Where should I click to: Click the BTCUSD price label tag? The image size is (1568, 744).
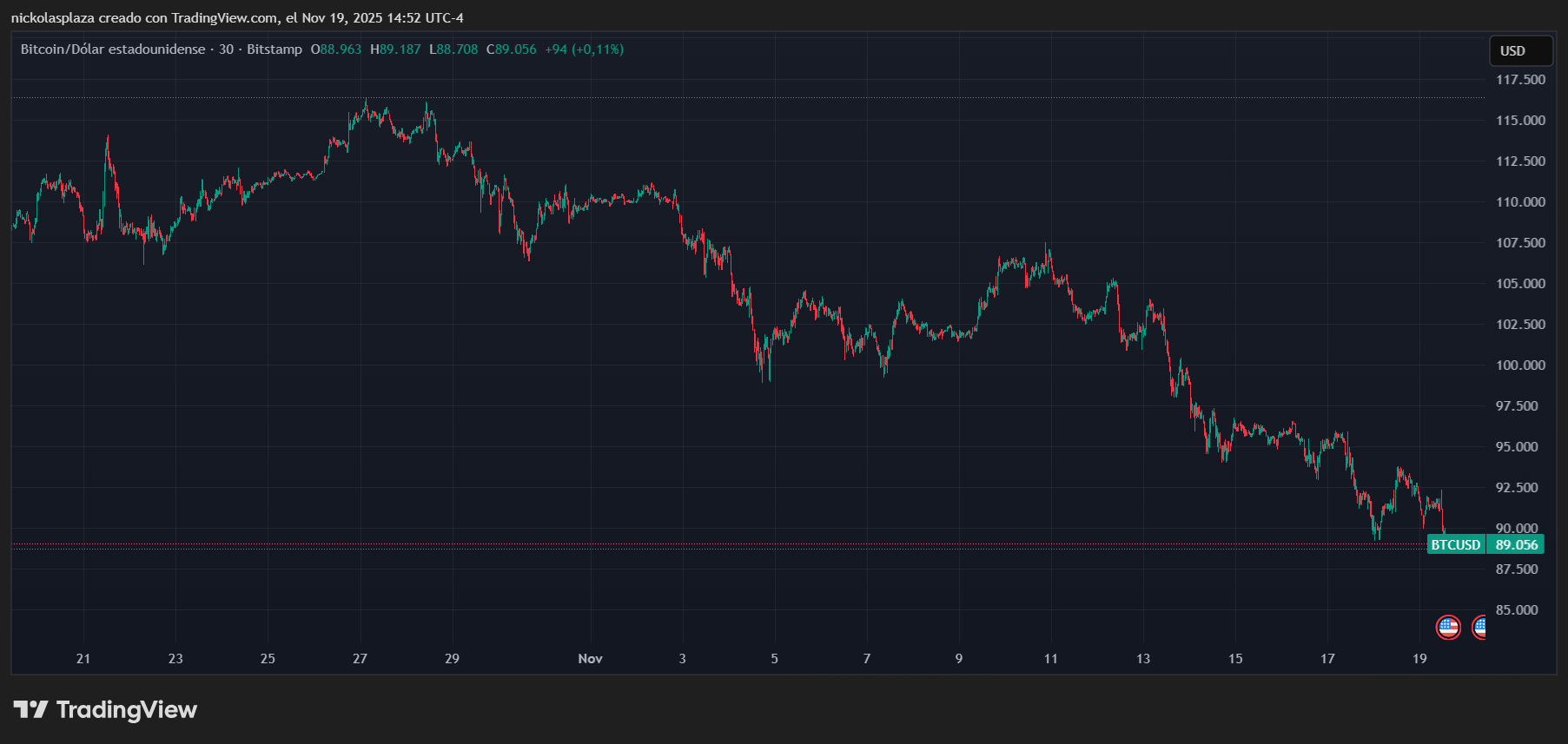pyautogui.click(x=1456, y=545)
